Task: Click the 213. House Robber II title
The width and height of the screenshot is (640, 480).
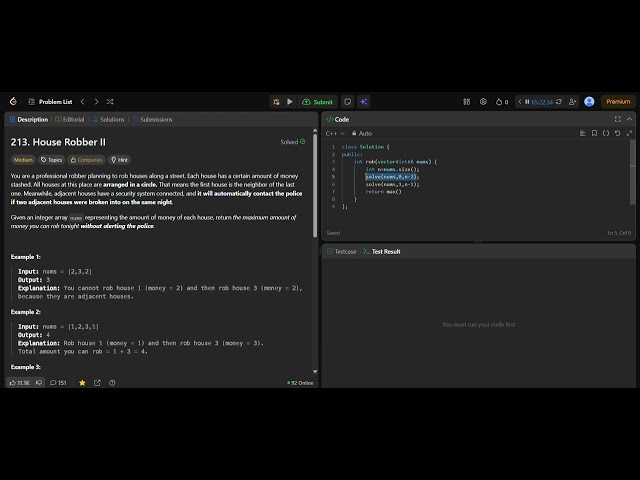Action: pyautogui.click(x=58, y=142)
